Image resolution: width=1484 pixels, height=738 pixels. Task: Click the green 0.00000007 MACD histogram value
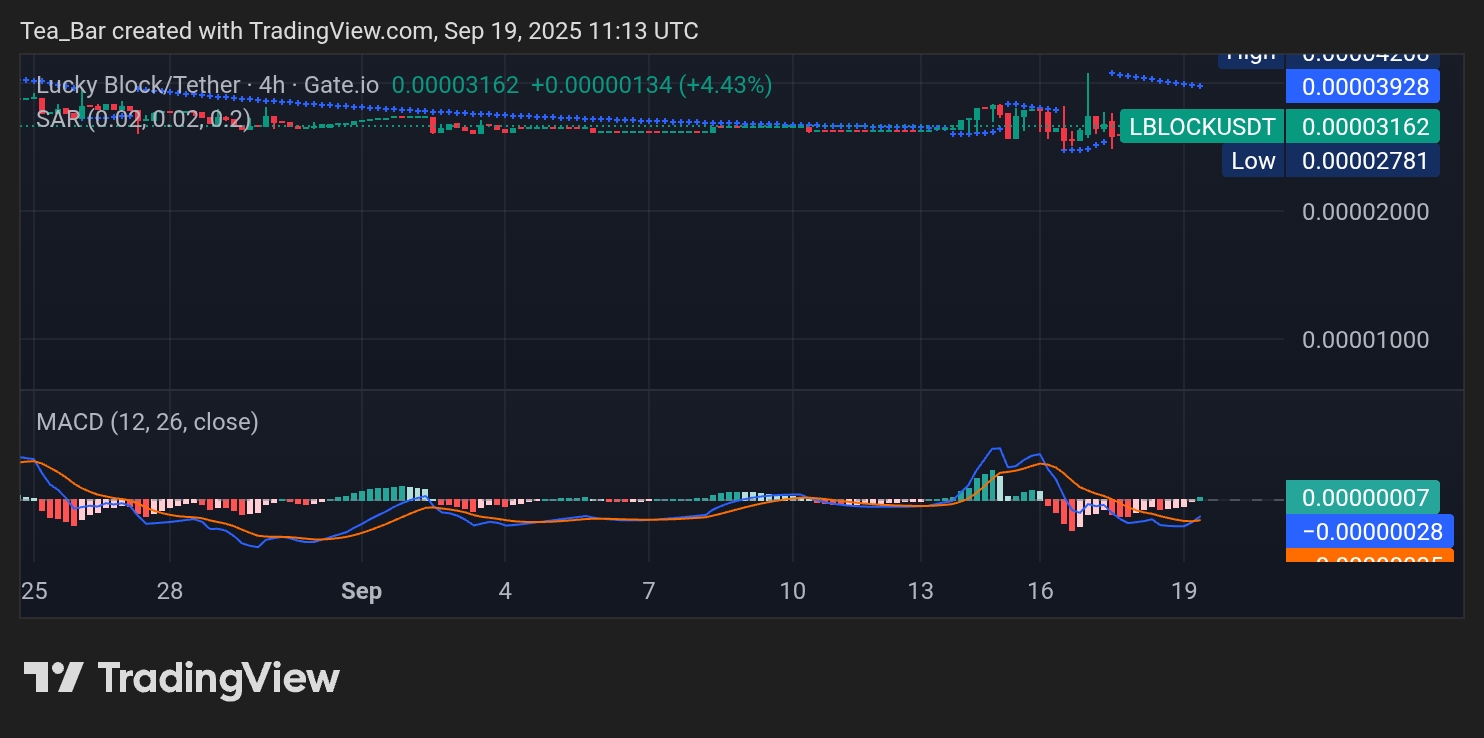click(1365, 497)
